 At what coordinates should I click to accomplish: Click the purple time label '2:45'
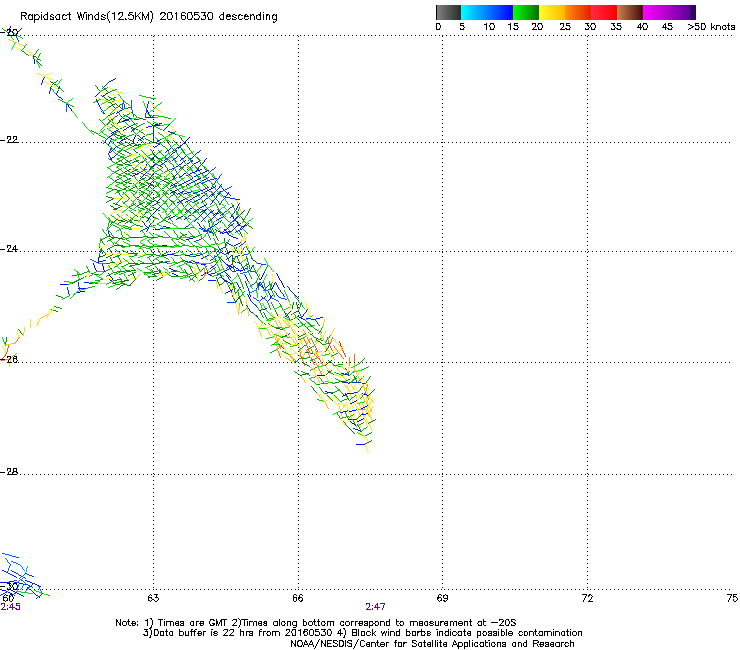(x=10, y=607)
